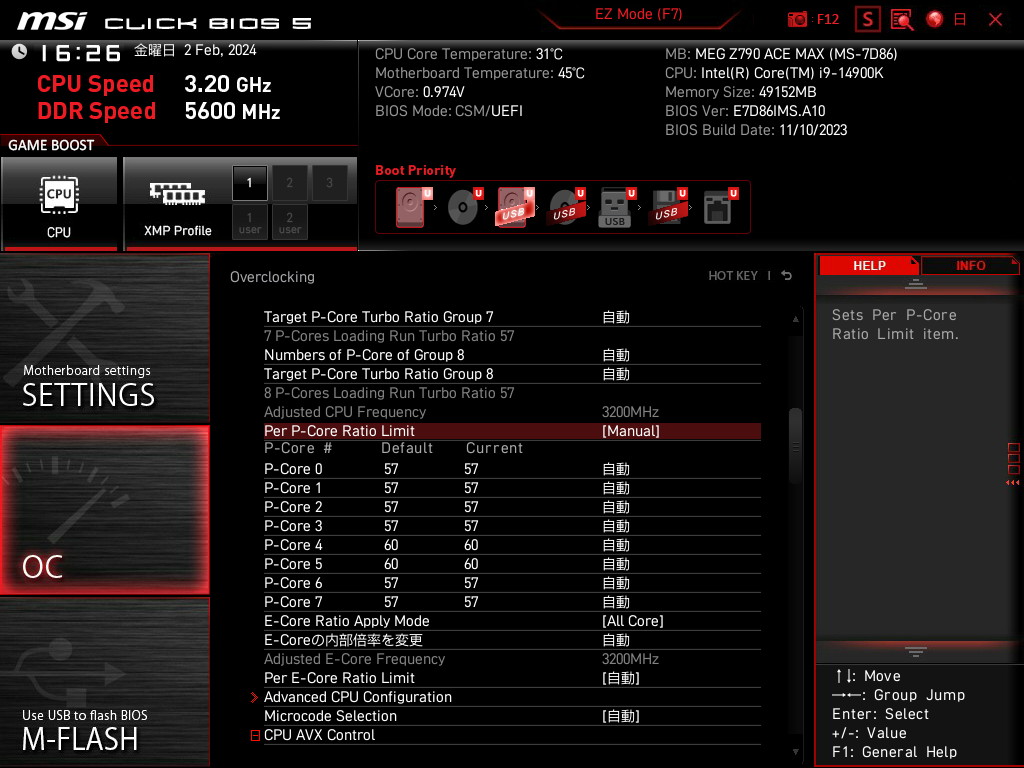Set Target P-Core Turbo Ratio Group 8 value

coord(615,374)
